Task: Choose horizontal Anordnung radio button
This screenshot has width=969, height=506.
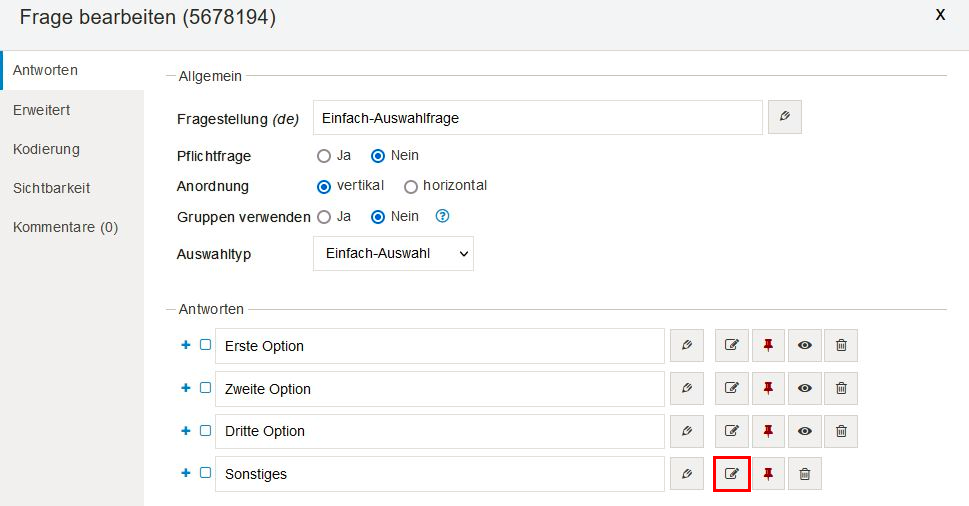Action: coord(411,186)
